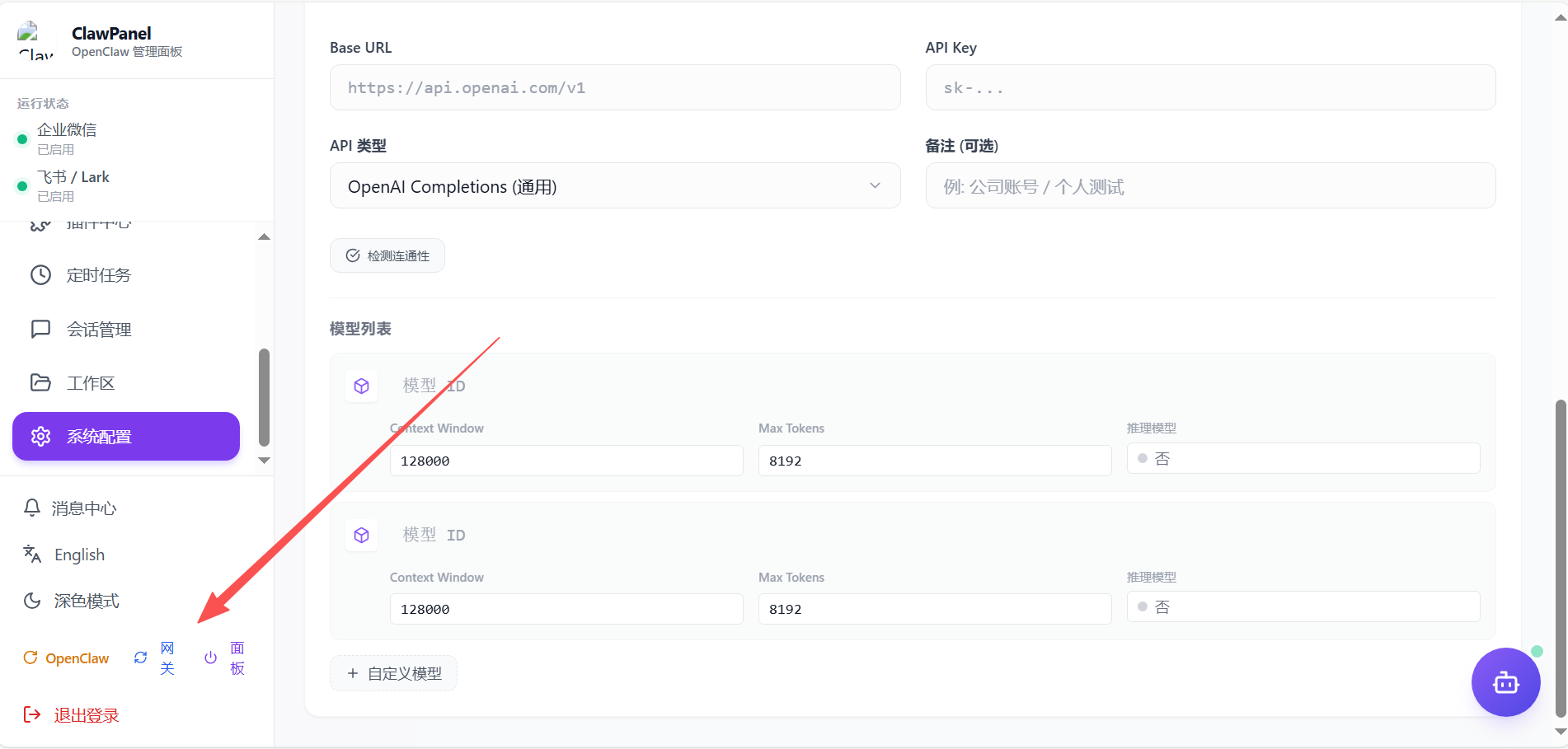Open 定时任务 in the sidebar
This screenshot has width=1568, height=749.
126,275
